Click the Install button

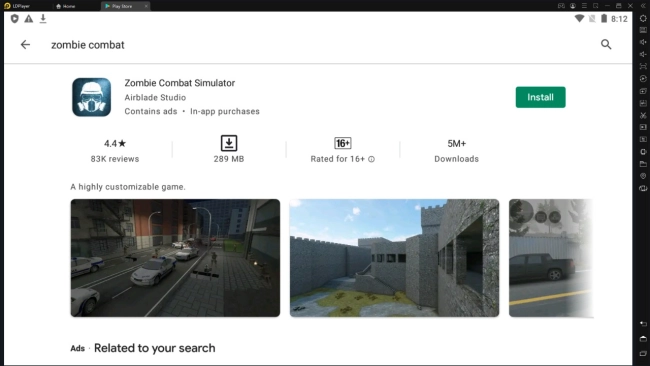click(x=540, y=97)
